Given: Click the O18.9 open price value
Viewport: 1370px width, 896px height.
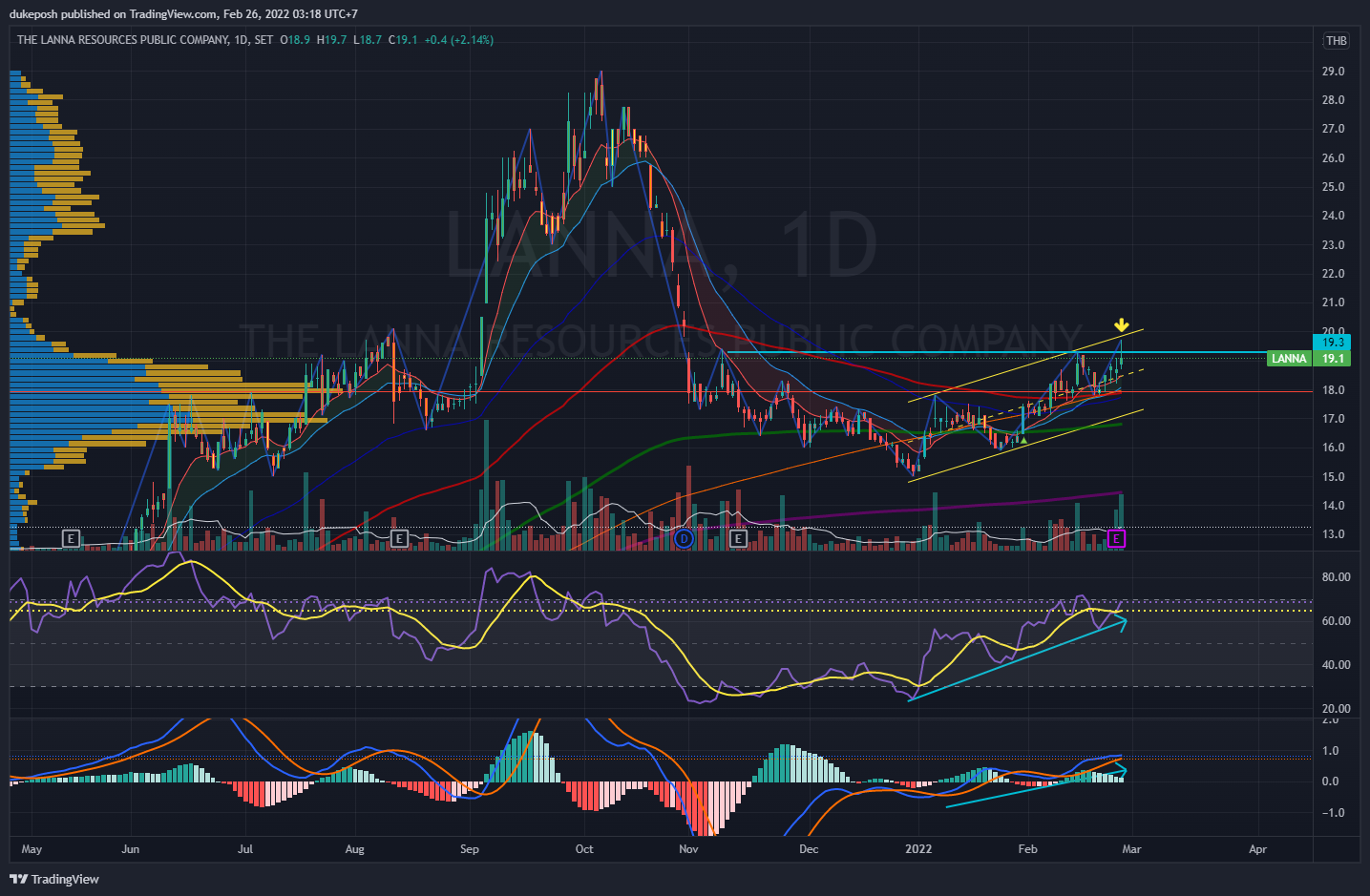Looking at the screenshot, I should pos(295,40).
